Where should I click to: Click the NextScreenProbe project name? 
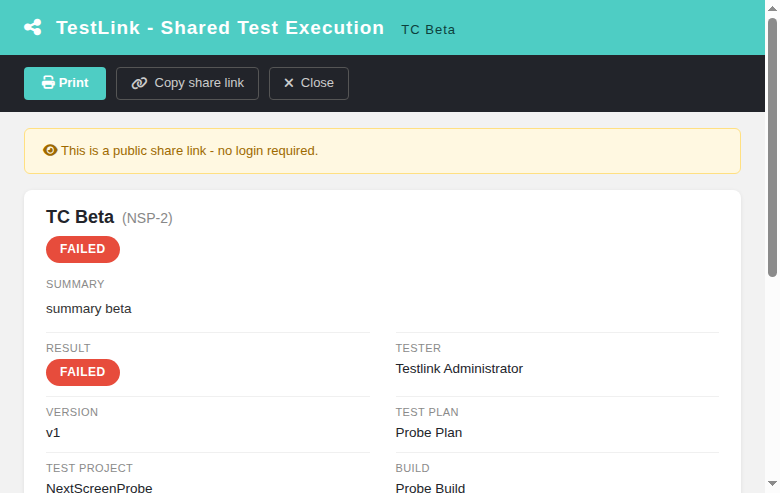pyautogui.click(x=99, y=488)
